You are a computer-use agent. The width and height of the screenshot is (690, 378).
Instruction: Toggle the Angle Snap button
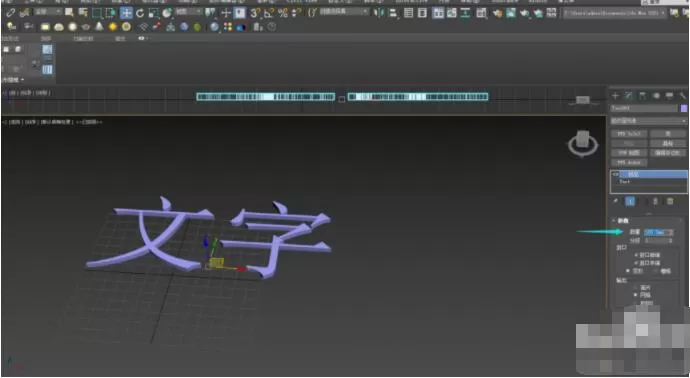(269, 13)
